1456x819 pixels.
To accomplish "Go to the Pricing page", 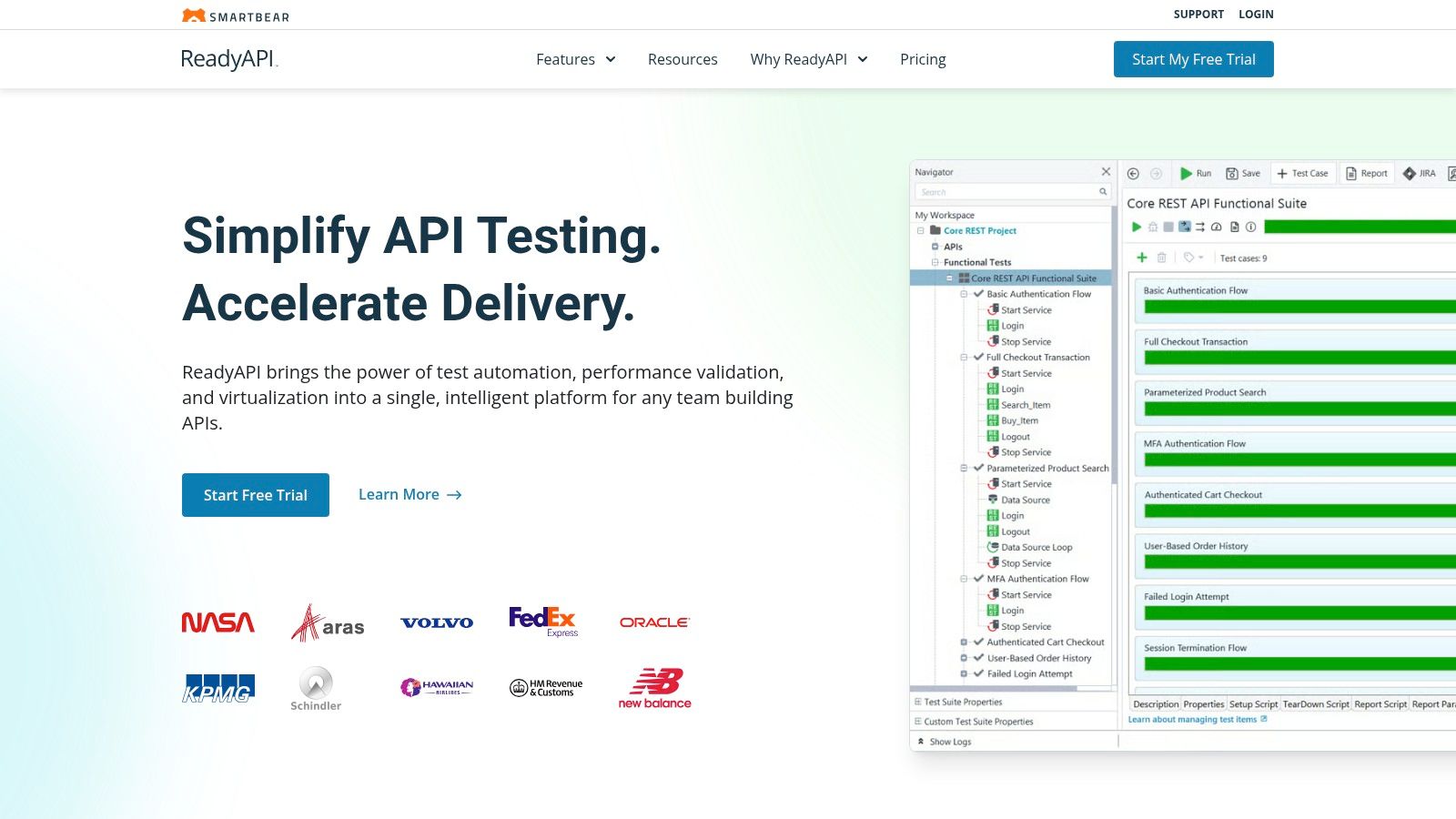I will (923, 59).
